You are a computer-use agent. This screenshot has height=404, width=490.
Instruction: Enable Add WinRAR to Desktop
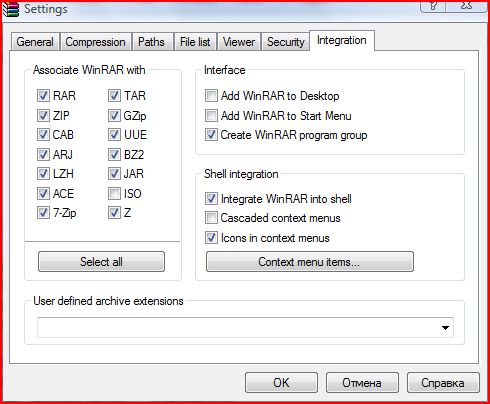pos(211,96)
